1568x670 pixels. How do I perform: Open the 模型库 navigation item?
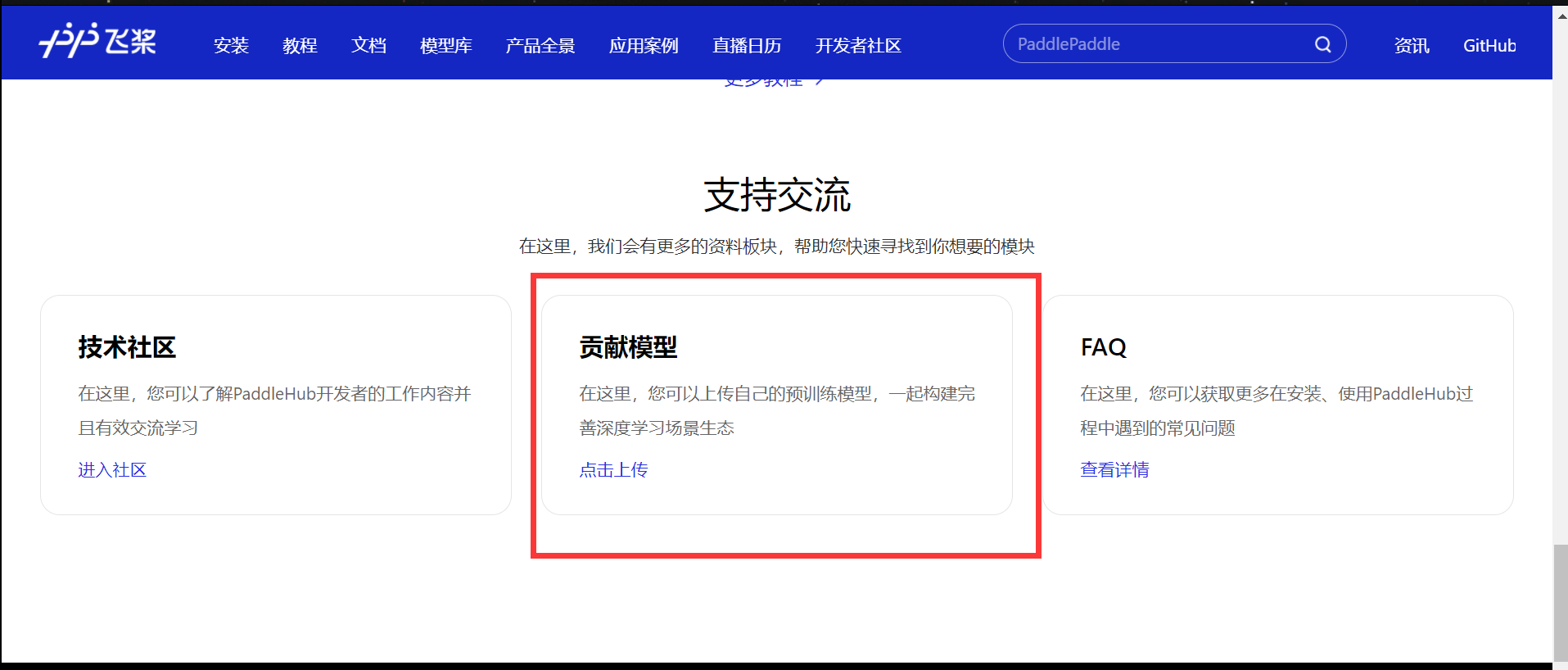pos(445,46)
